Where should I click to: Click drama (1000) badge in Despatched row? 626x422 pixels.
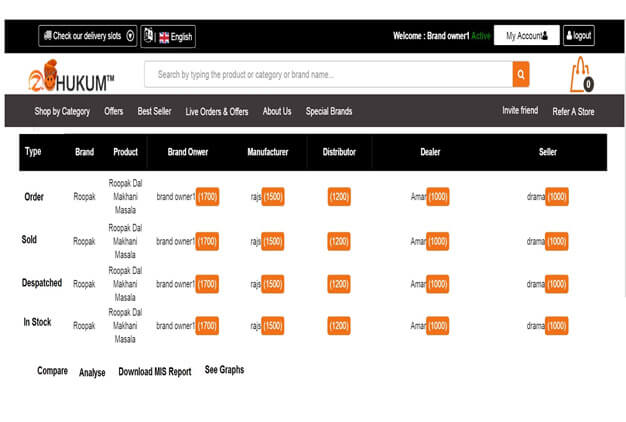pyautogui.click(x=557, y=284)
